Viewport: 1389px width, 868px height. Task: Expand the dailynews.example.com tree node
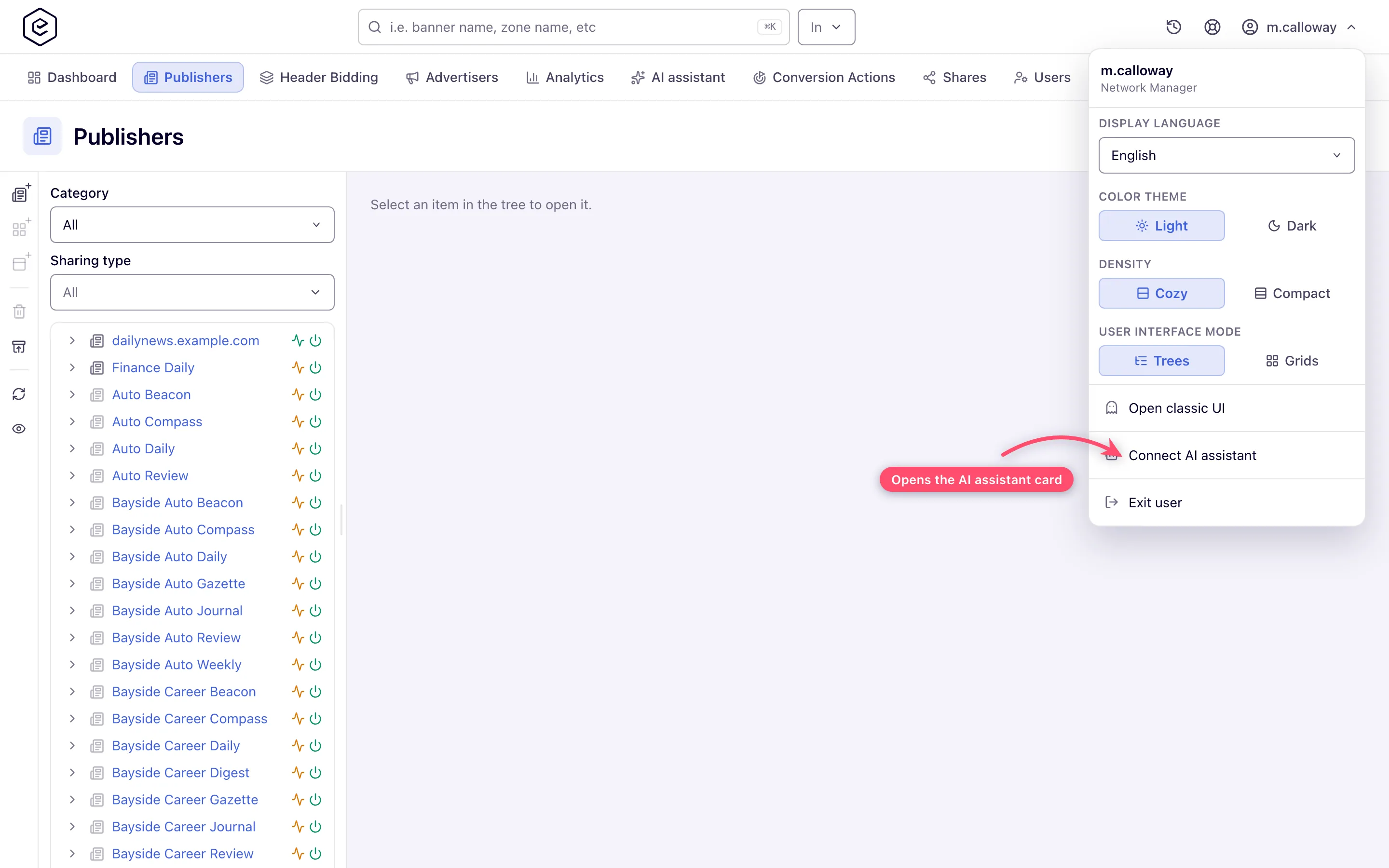72,340
